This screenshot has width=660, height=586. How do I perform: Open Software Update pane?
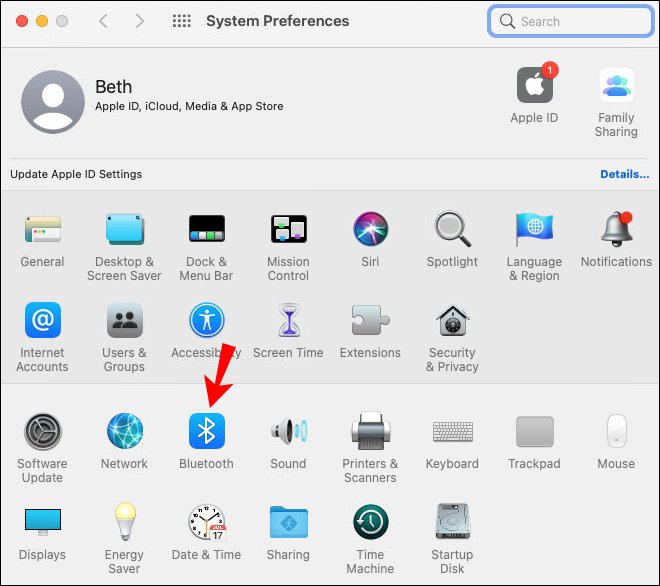click(x=43, y=431)
